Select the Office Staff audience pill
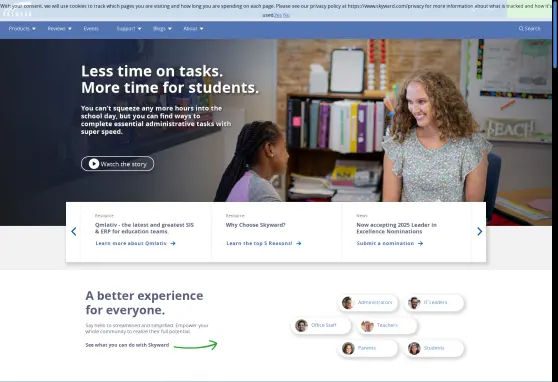The height and width of the screenshot is (382, 558). pyautogui.click(x=321, y=325)
